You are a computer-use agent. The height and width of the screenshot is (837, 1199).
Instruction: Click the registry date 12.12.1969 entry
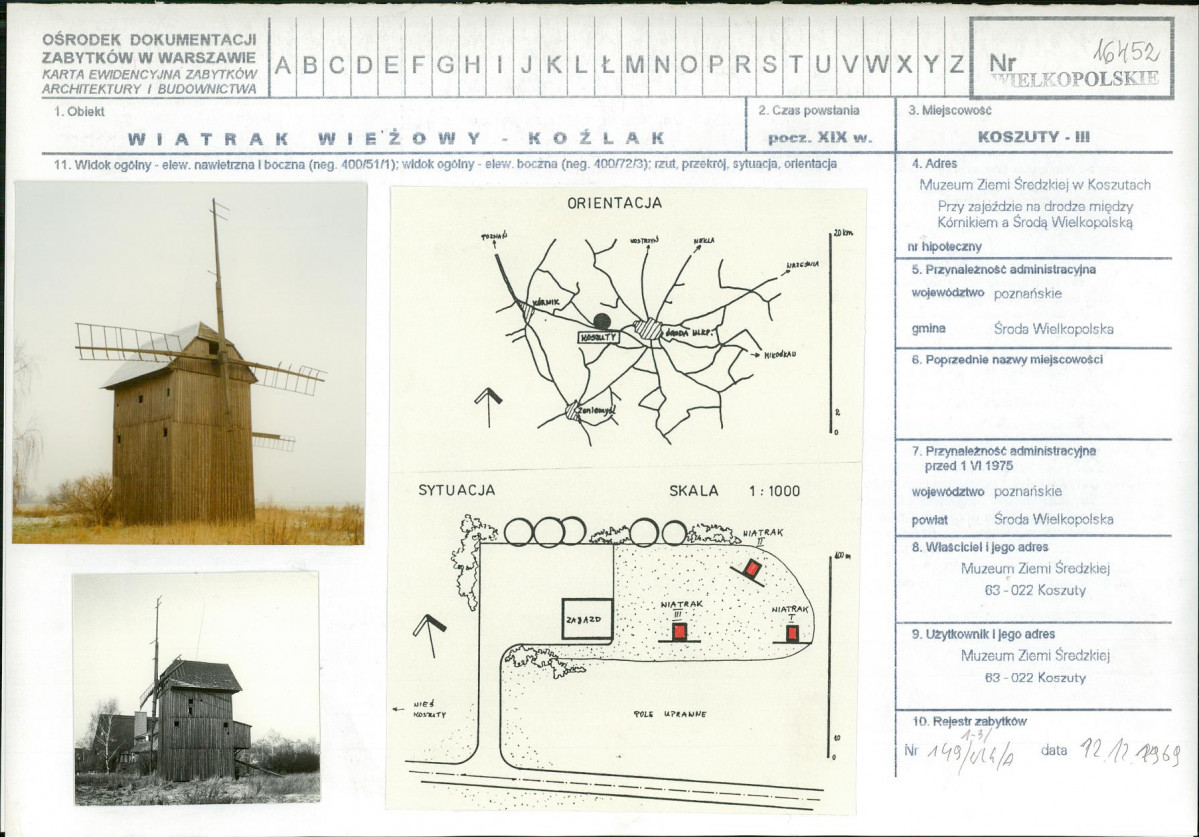[x=1130, y=753]
